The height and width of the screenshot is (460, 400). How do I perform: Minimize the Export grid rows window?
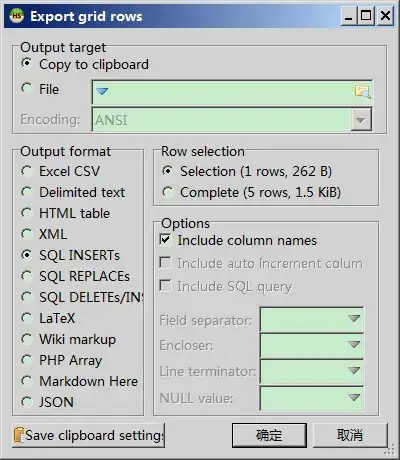[349, 16]
